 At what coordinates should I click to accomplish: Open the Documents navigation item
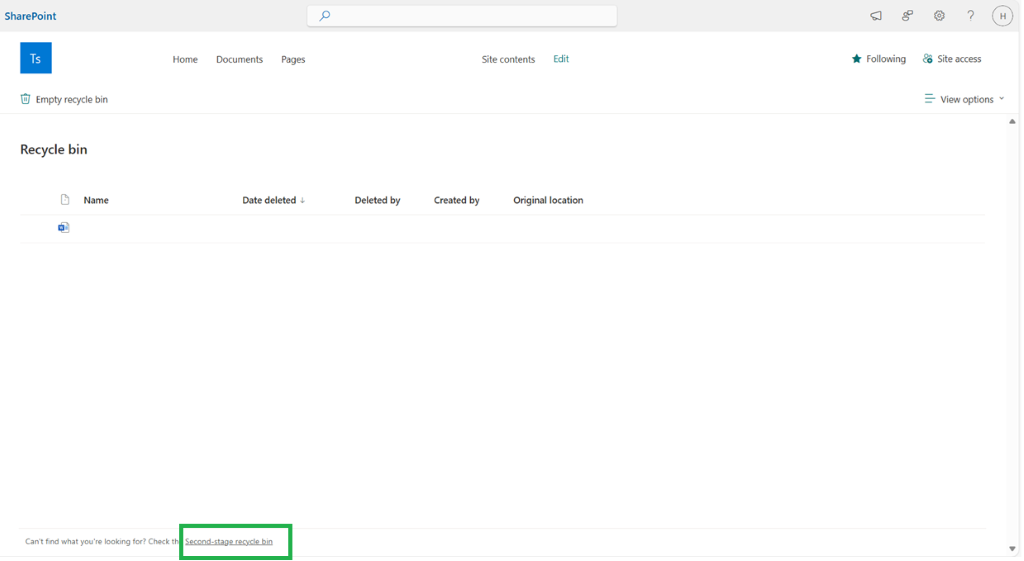click(x=239, y=59)
